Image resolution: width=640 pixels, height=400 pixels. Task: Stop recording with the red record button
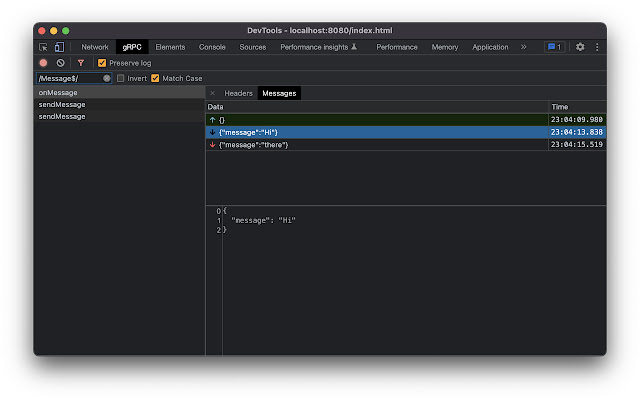[x=43, y=63]
